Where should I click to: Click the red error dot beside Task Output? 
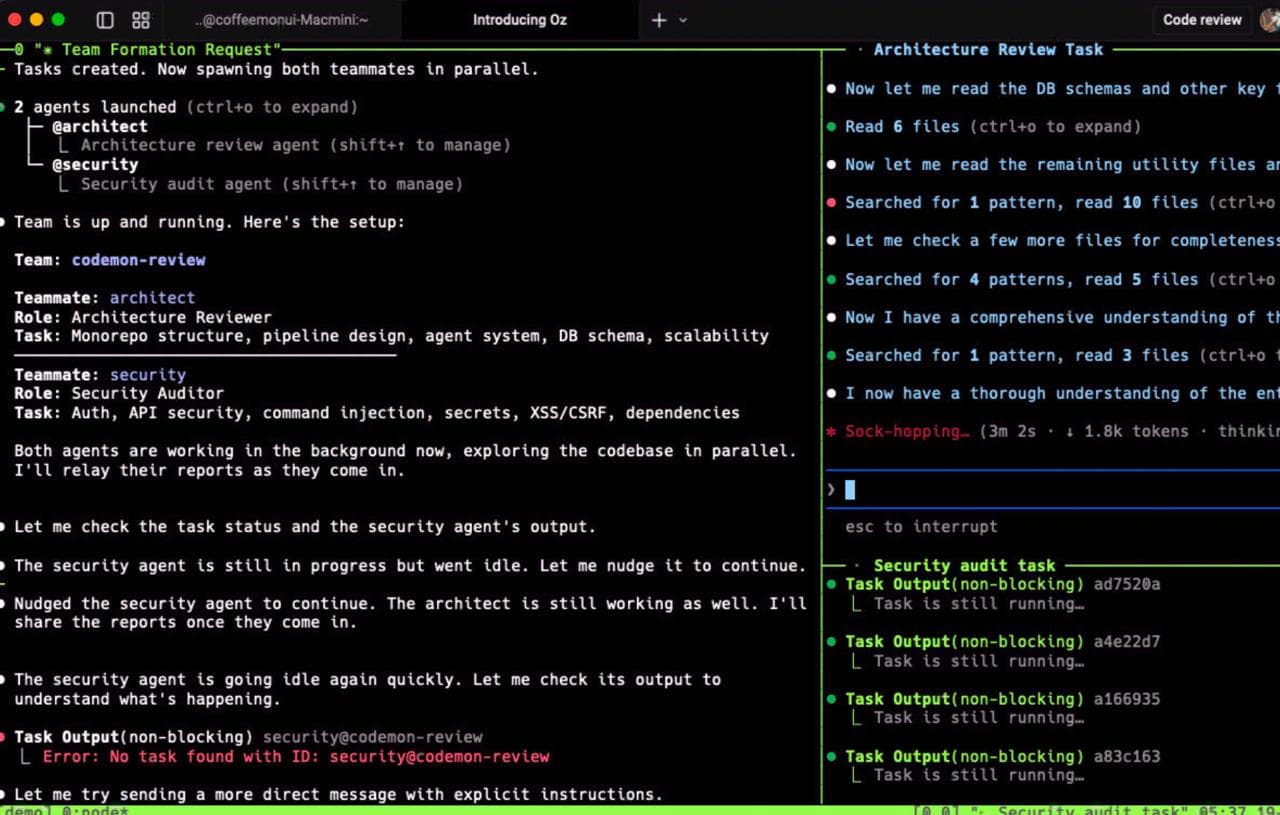point(5,738)
